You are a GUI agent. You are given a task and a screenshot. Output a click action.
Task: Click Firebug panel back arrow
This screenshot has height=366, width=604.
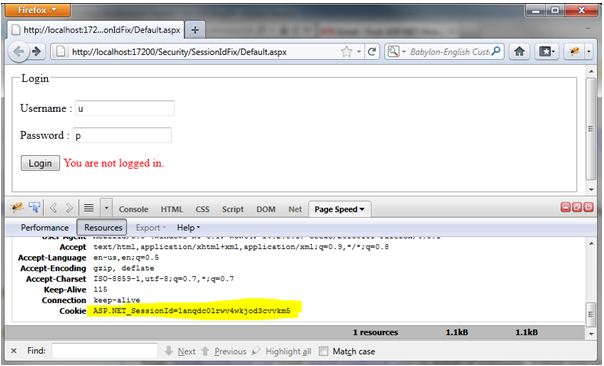point(53,208)
